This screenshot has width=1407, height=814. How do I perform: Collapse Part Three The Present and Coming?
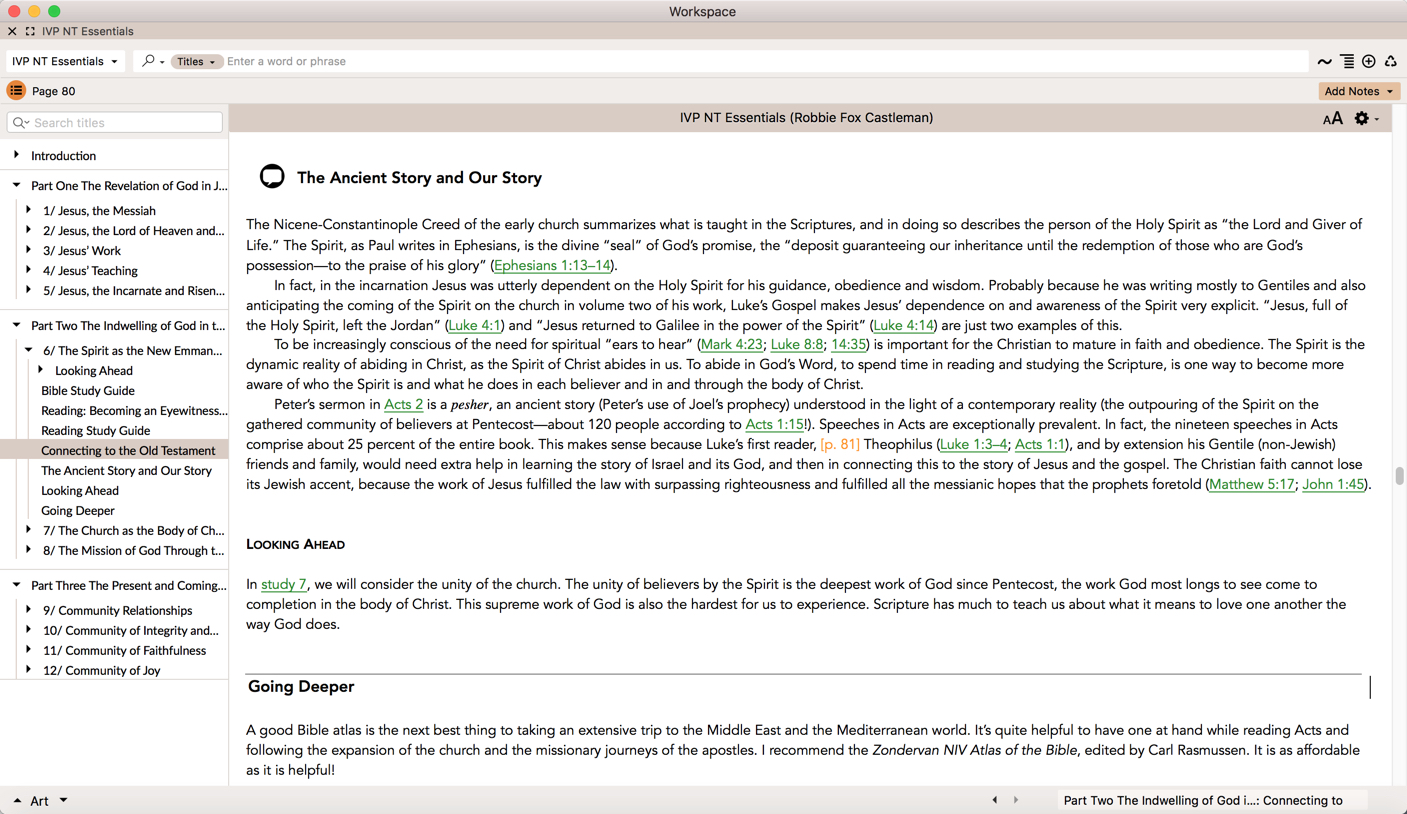click(x=16, y=585)
